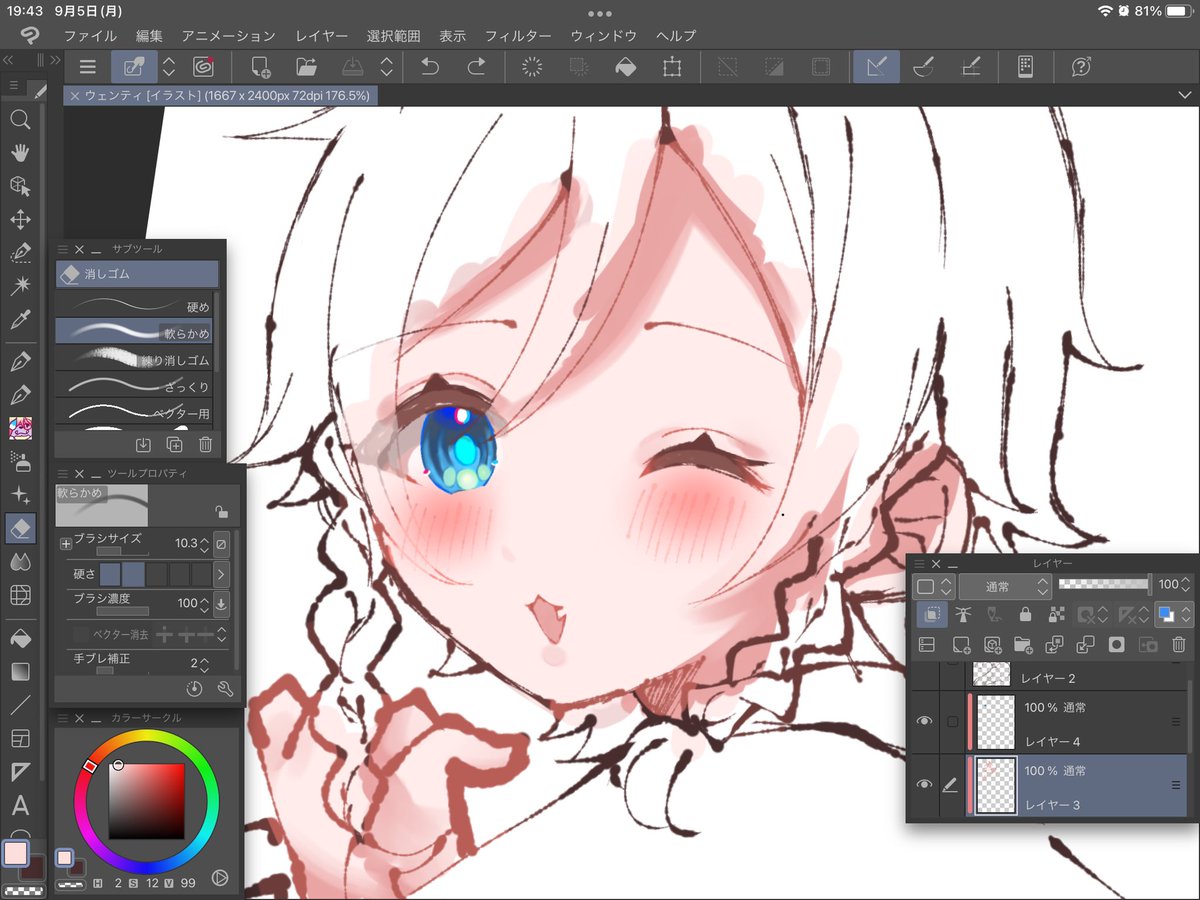Select the Eraser tool in the tool palette
This screenshot has width=1200, height=900.
point(20,527)
